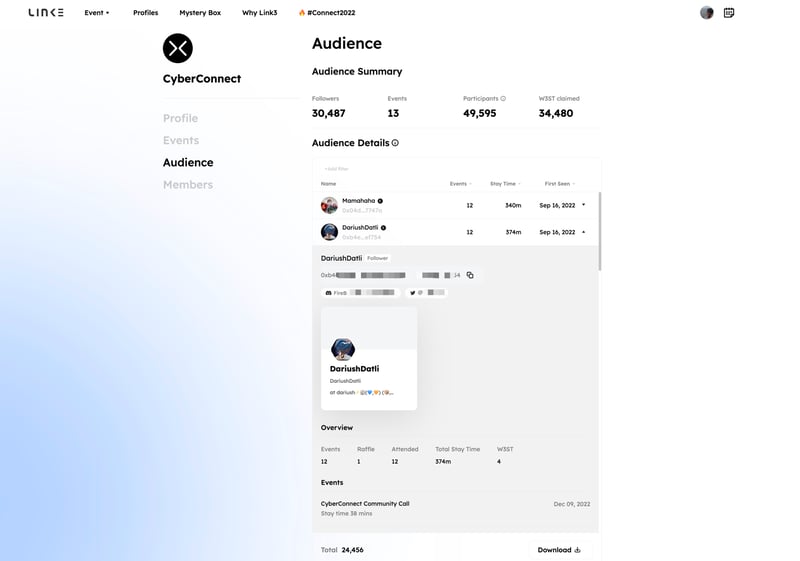Viewport: 800px width, 561px height.
Task: Go to Profiles in the top navigation
Action: 145,13
